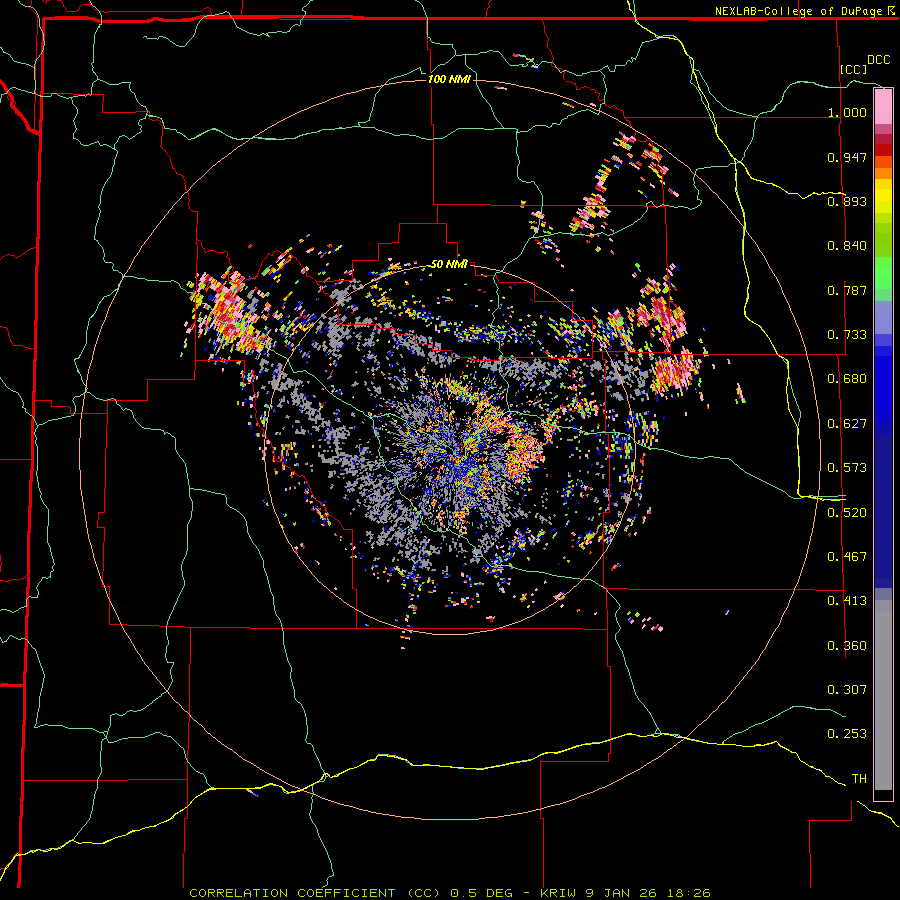Screen dimensions: 900x900
Task: Click the 0.520 scale value
Action: coord(847,513)
